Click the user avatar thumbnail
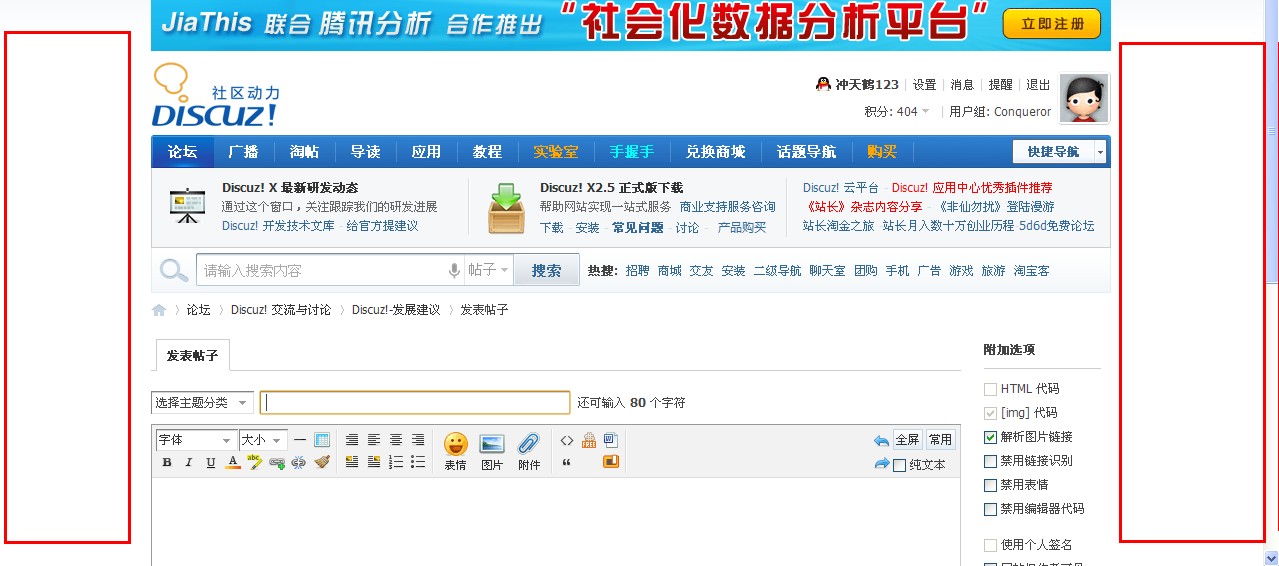 pos(1084,98)
